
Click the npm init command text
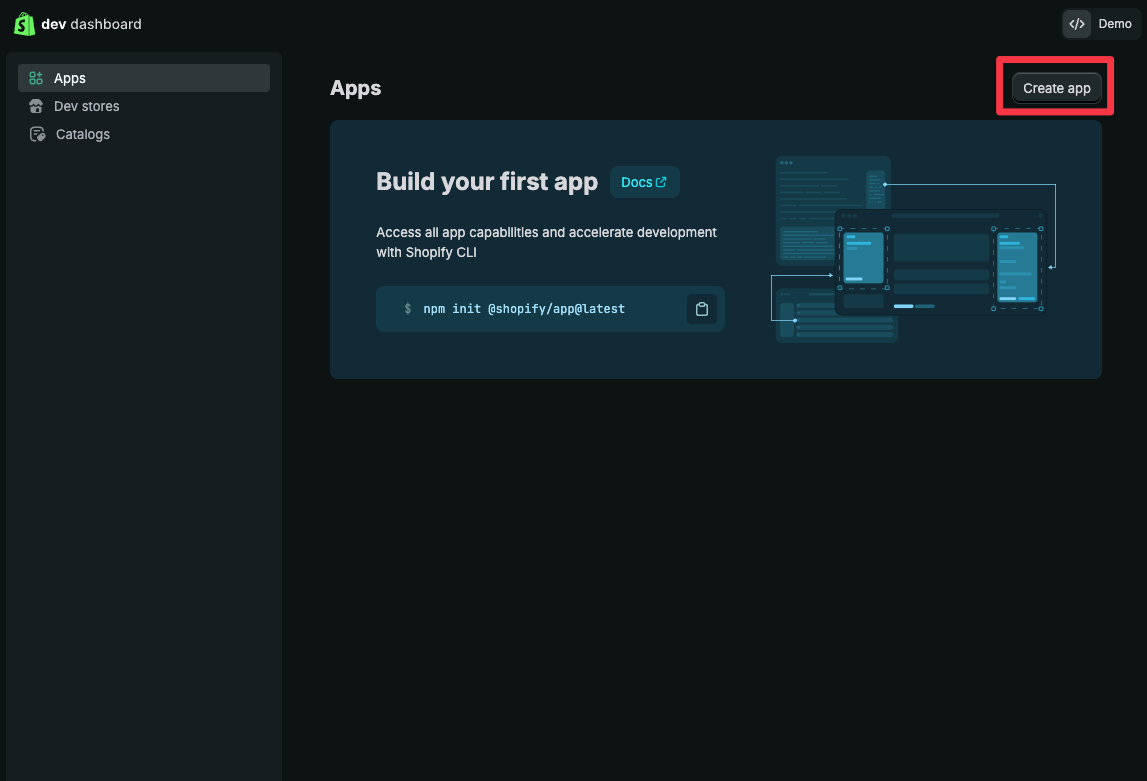pyautogui.click(x=523, y=309)
